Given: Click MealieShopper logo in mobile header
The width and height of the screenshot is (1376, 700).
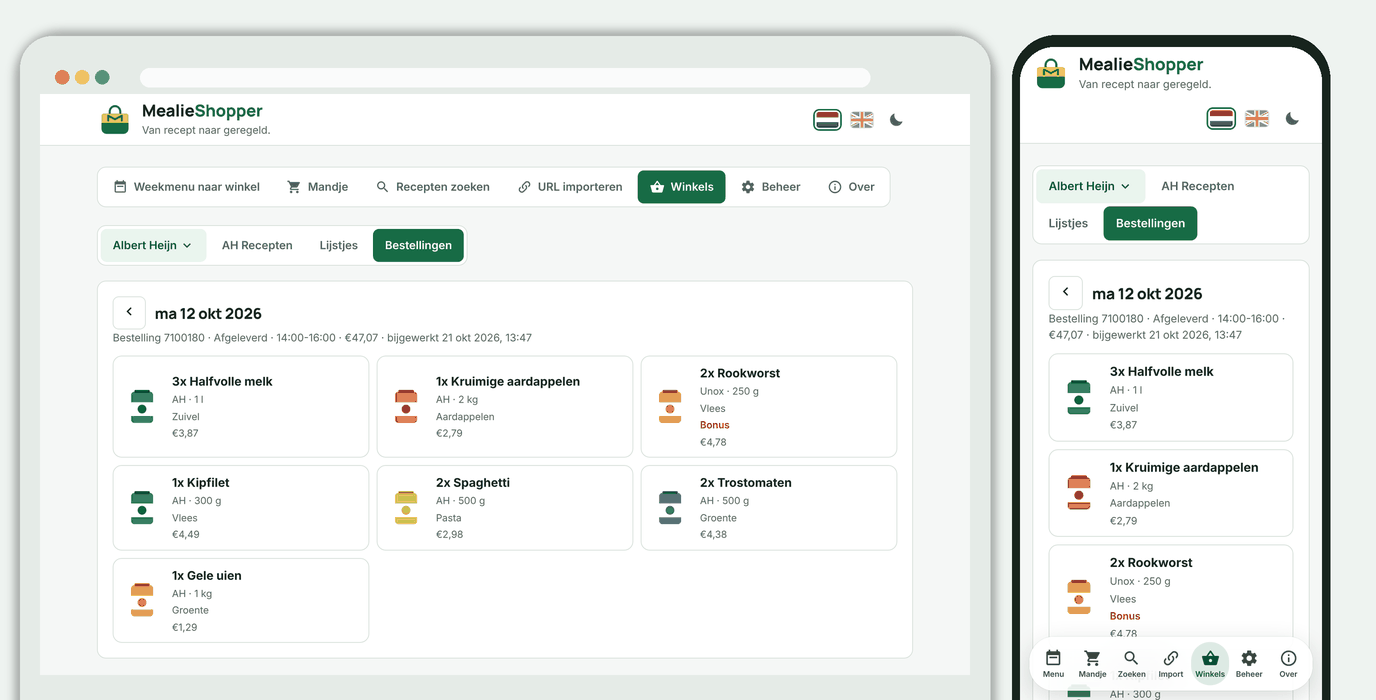Looking at the screenshot, I should tap(1051, 74).
